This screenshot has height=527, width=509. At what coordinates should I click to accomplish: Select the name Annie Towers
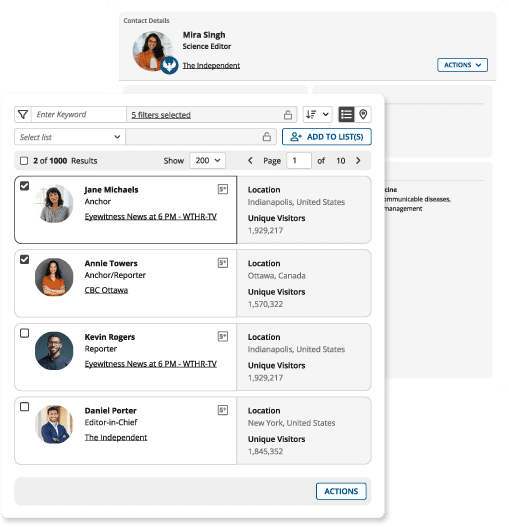(111, 264)
